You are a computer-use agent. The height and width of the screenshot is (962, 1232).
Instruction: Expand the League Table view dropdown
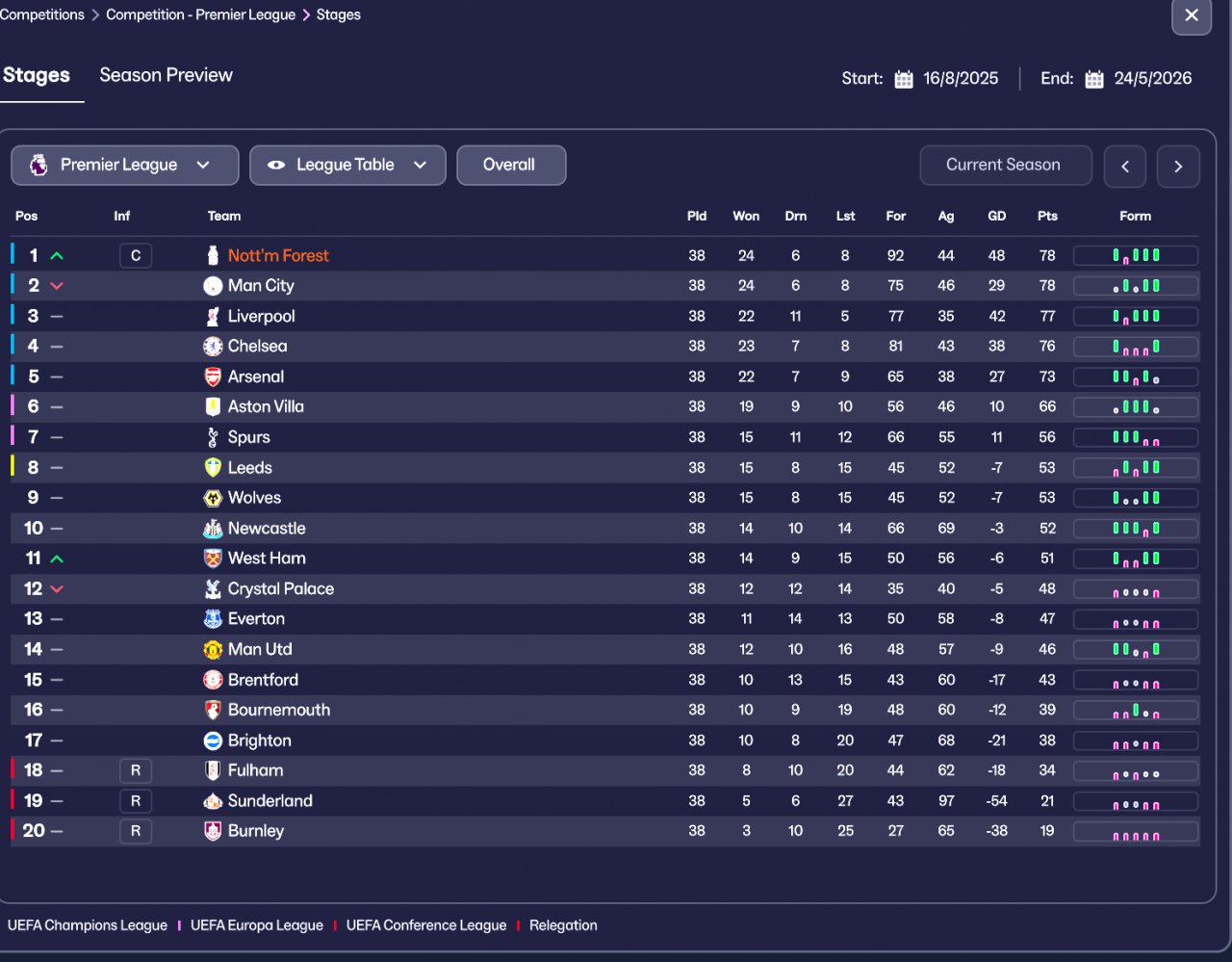(347, 165)
